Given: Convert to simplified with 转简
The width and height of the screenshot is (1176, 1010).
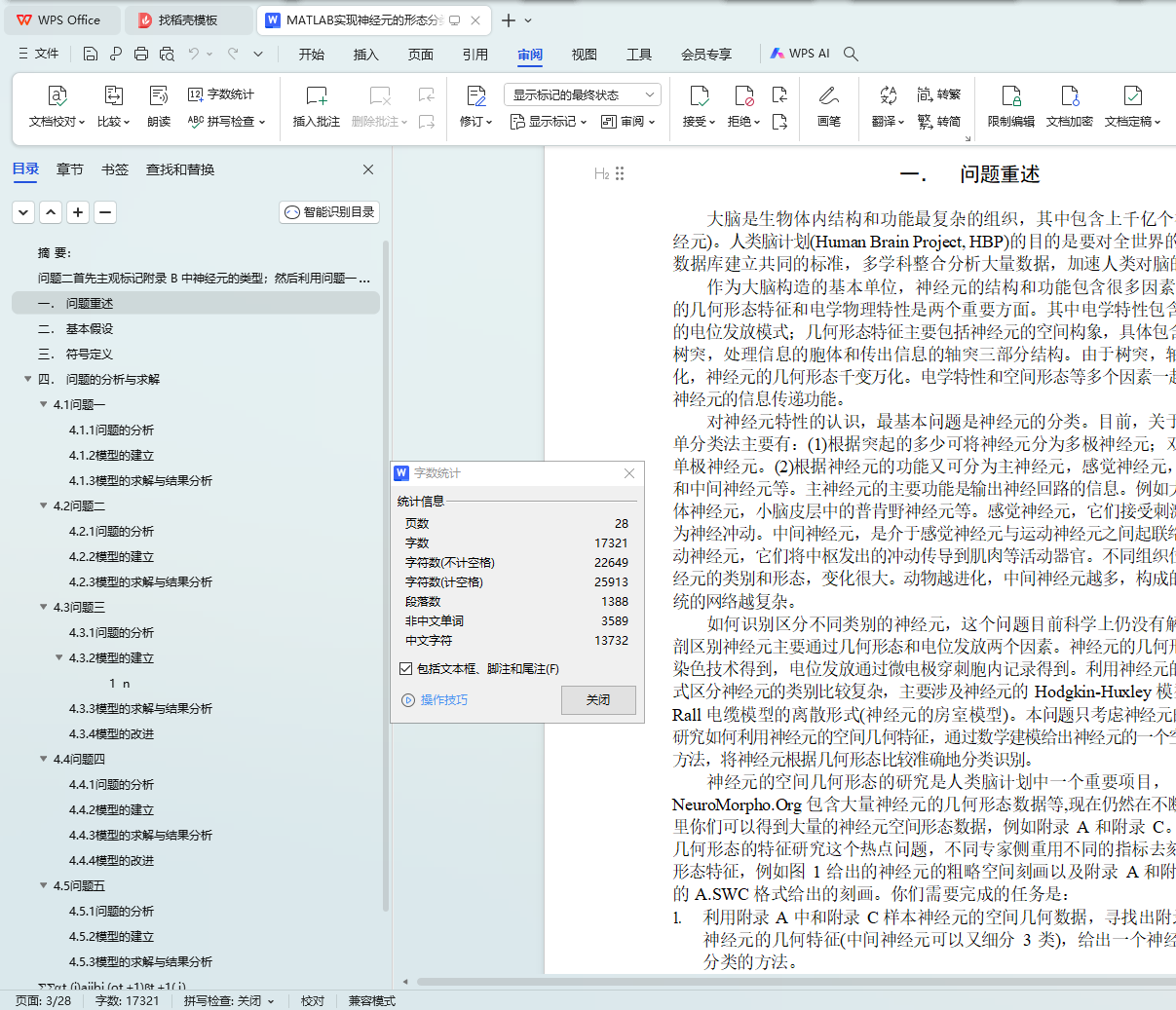Looking at the screenshot, I should pyautogui.click(x=939, y=122).
